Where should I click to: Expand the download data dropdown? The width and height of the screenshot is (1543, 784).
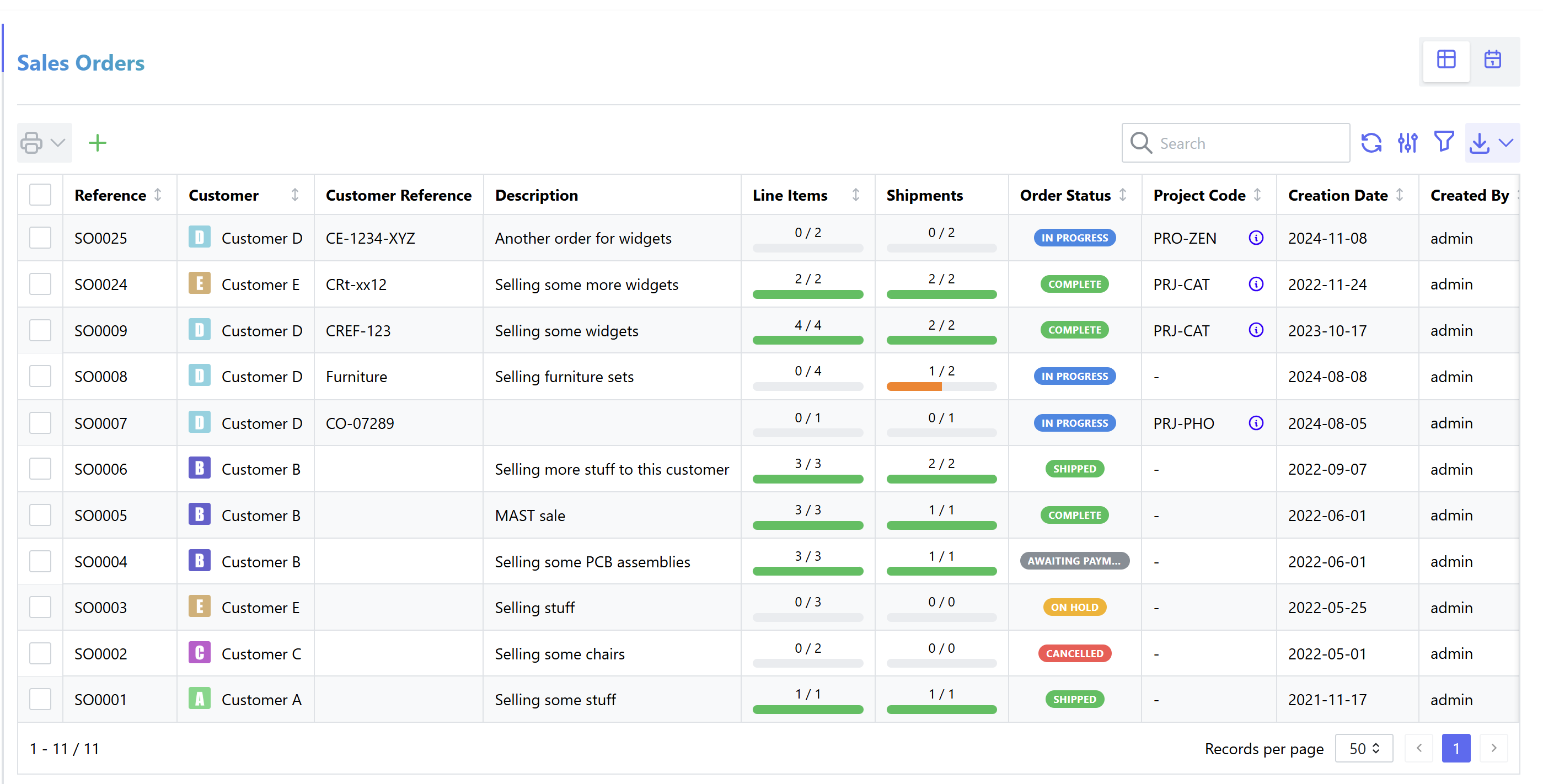tap(1492, 143)
